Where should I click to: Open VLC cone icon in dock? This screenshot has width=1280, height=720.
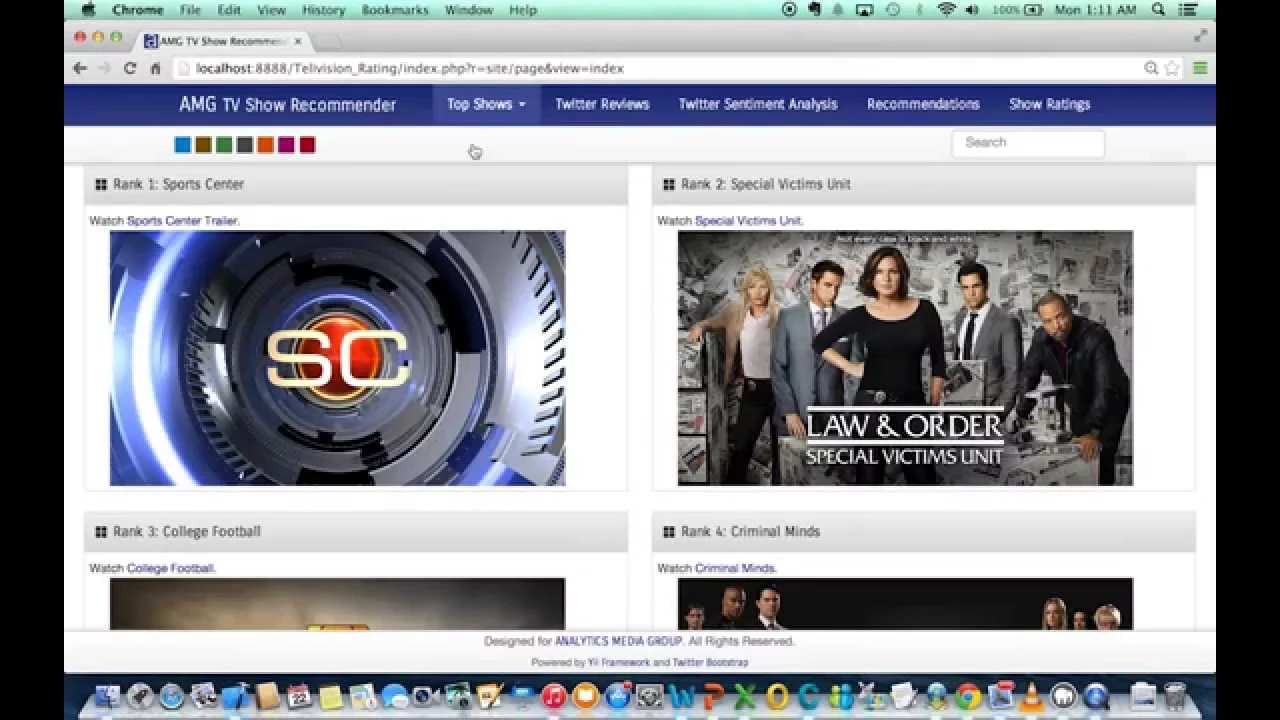tap(1032, 697)
